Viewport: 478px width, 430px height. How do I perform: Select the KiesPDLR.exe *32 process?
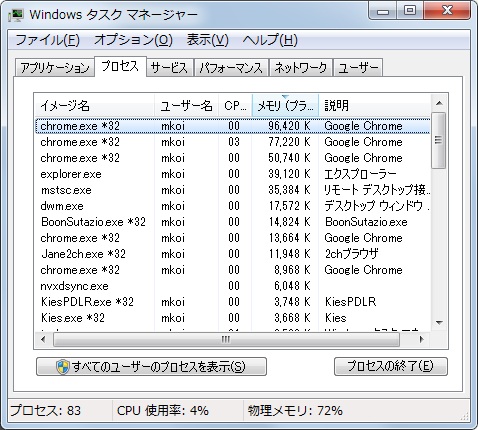click(x=233, y=302)
